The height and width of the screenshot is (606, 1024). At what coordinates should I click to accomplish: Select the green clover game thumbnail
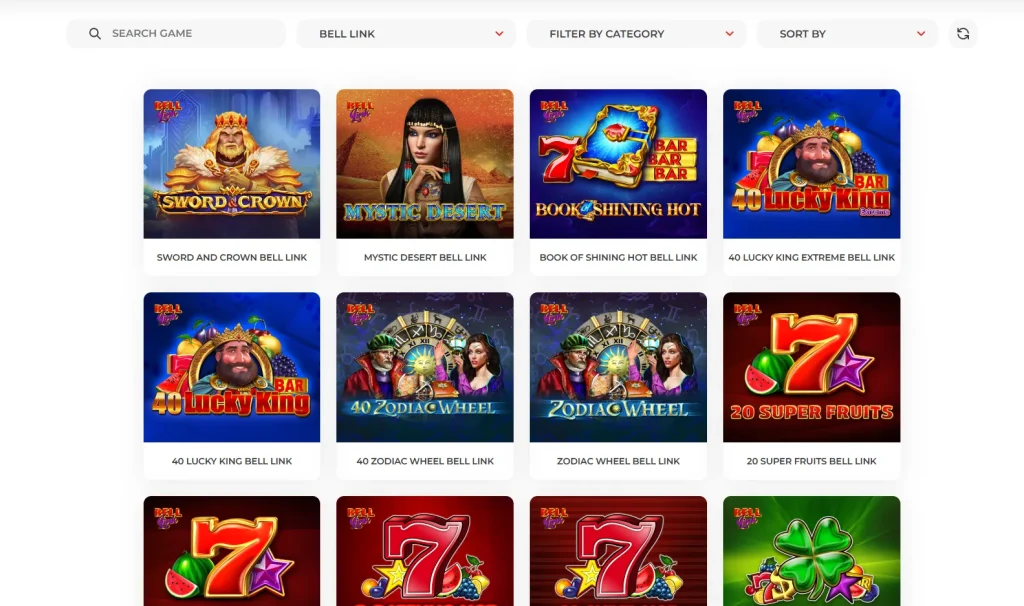tap(811, 551)
